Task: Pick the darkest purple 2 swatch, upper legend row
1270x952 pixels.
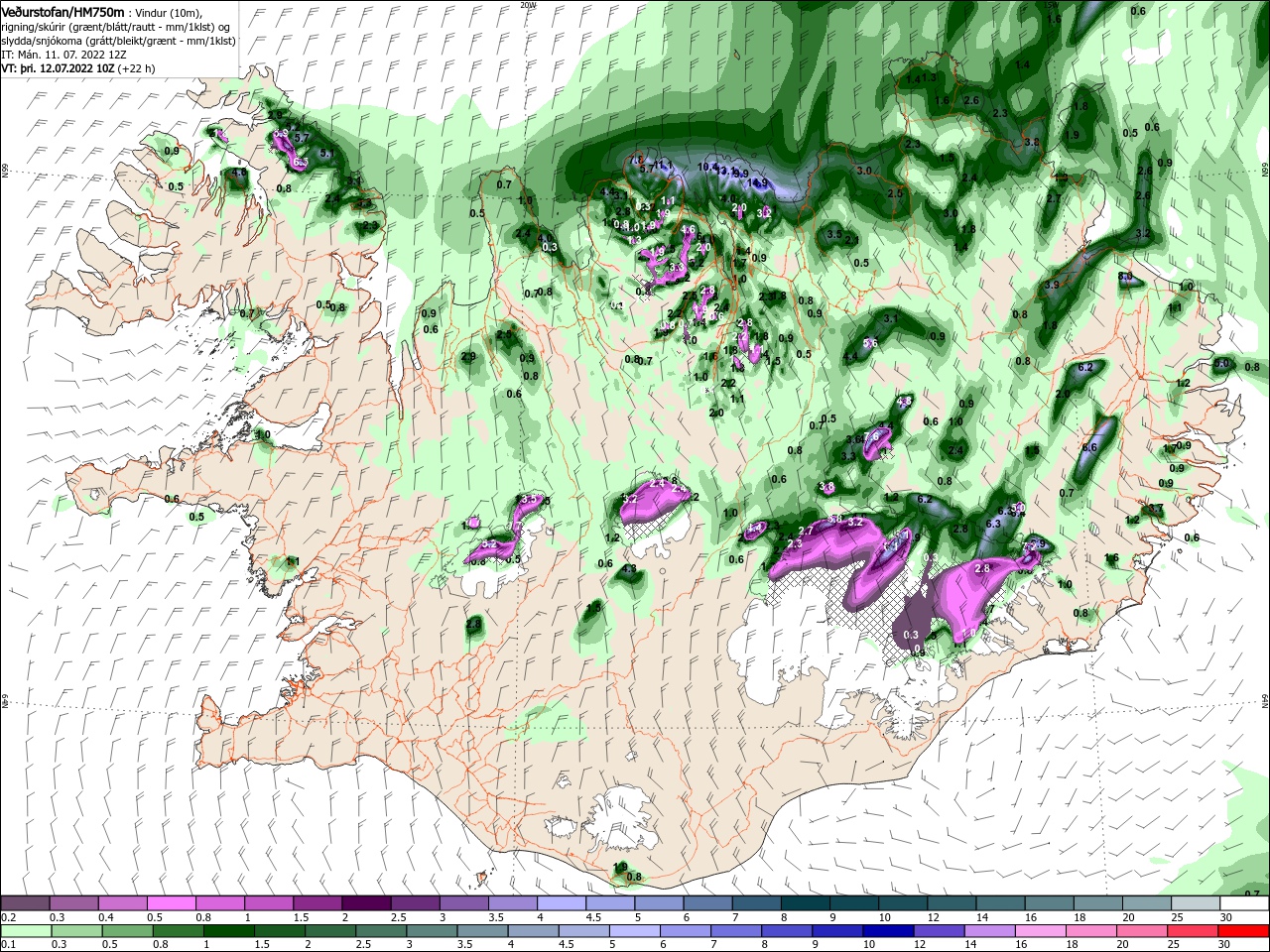Action: pyautogui.click(x=365, y=903)
